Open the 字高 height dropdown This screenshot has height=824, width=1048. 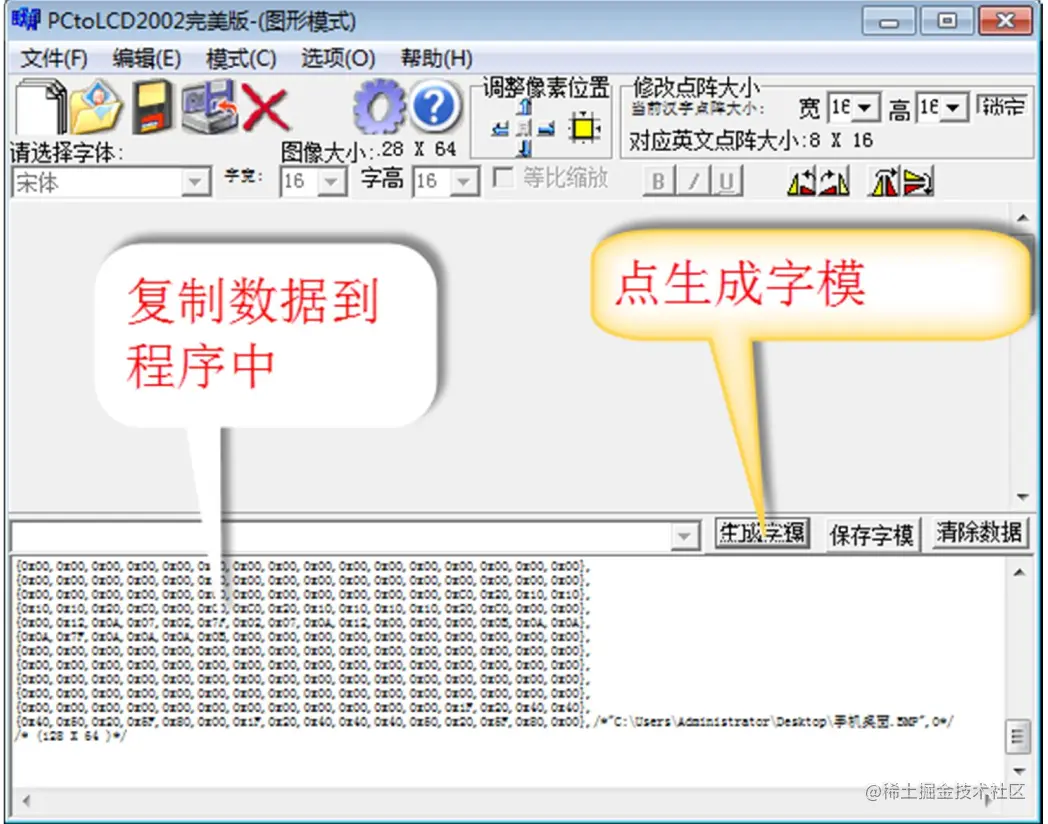[465, 182]
